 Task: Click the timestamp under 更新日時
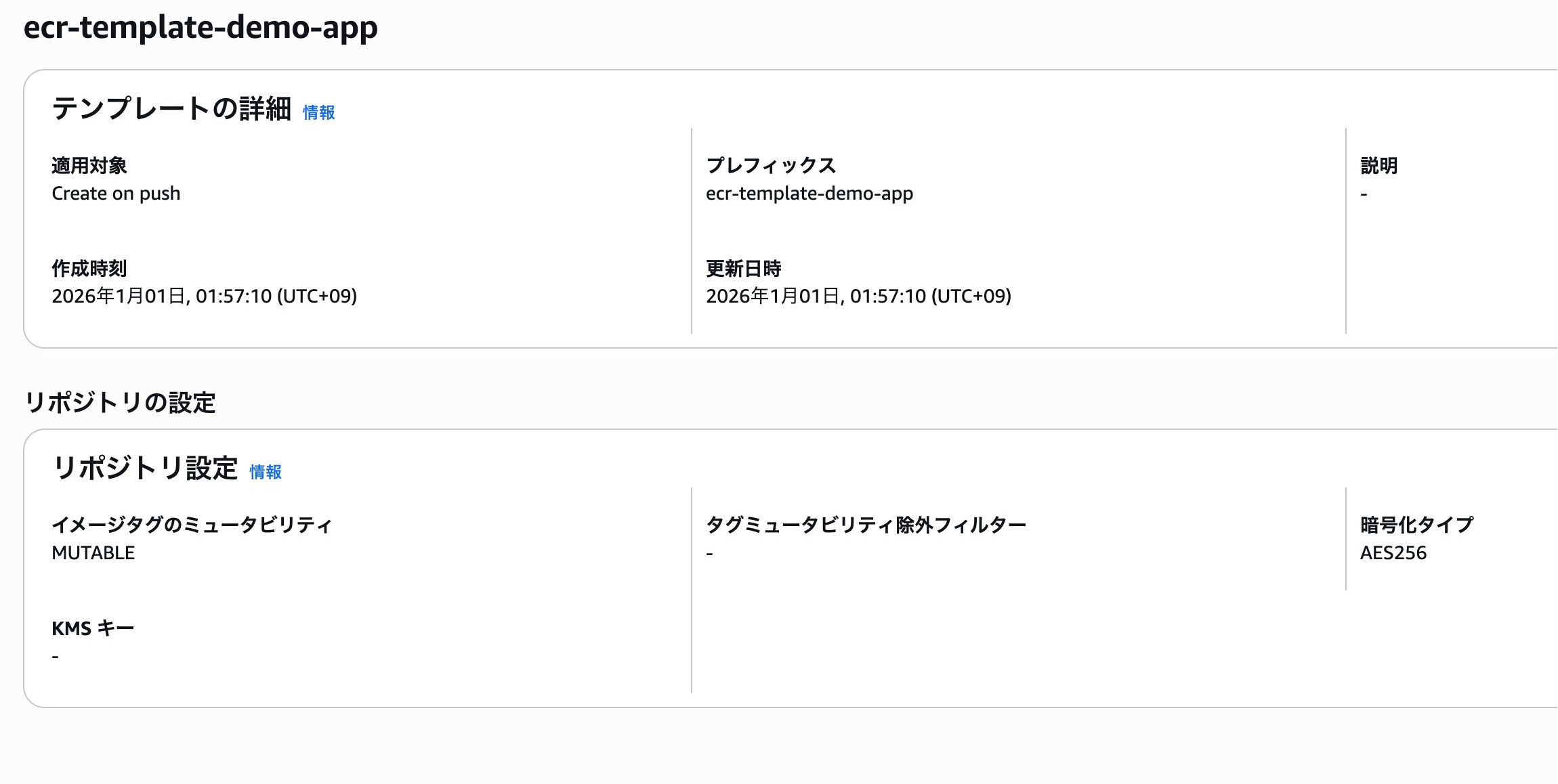[858, 297]
